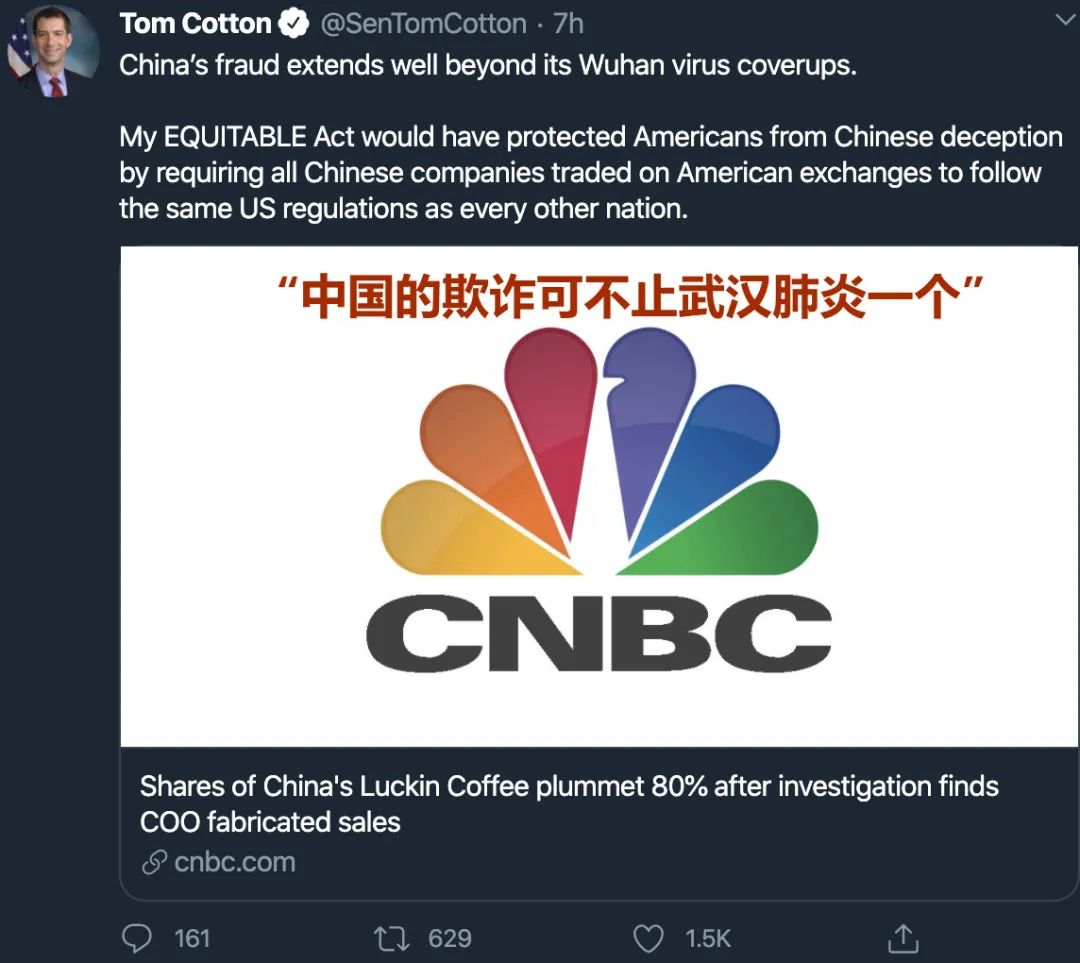Click the 629 retweets count
The image size is (1080, 963).
tap(449, 938)
